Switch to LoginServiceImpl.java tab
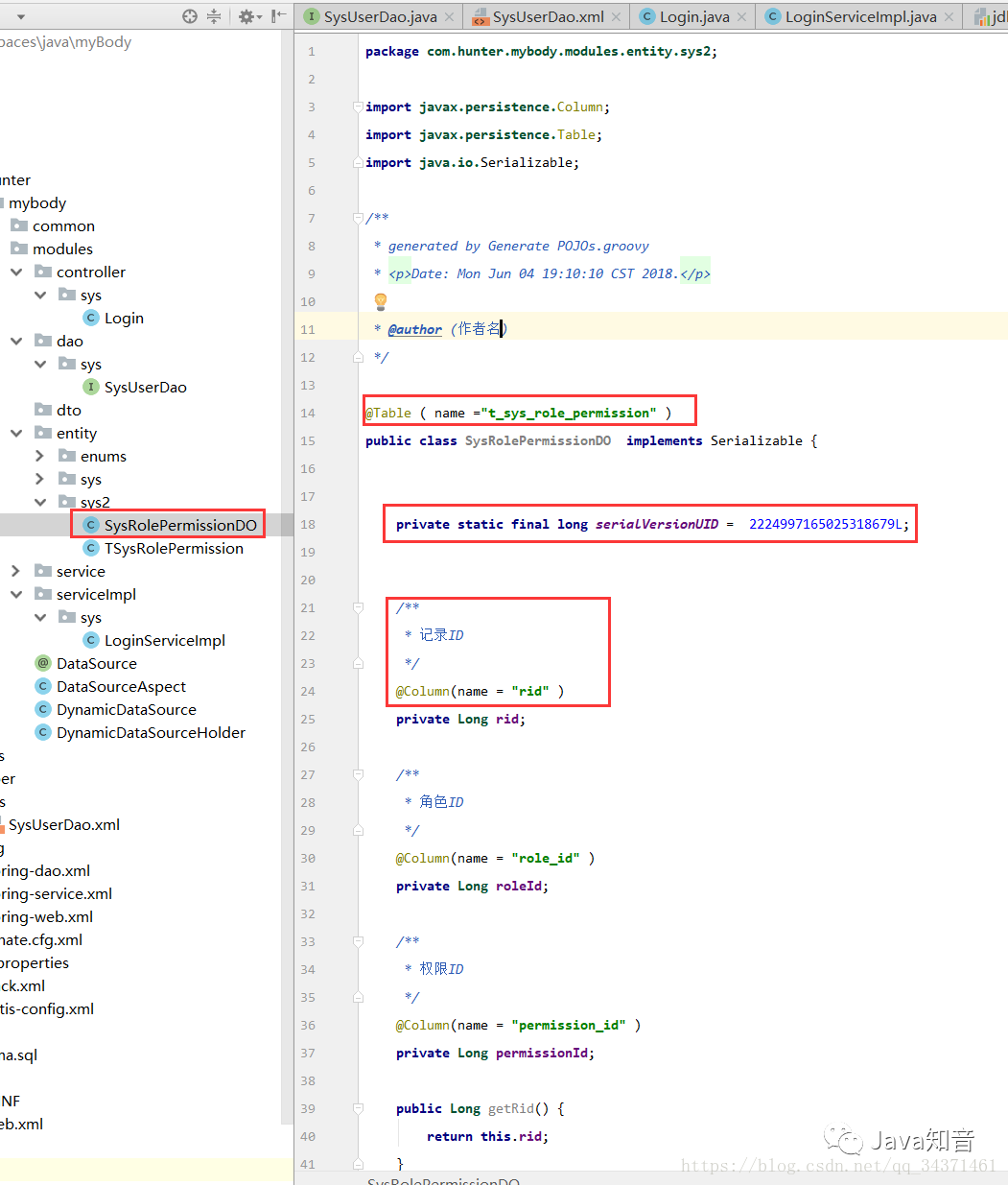The width and height of the screenshot is (1008, 1185). click(x=860, y=16)
